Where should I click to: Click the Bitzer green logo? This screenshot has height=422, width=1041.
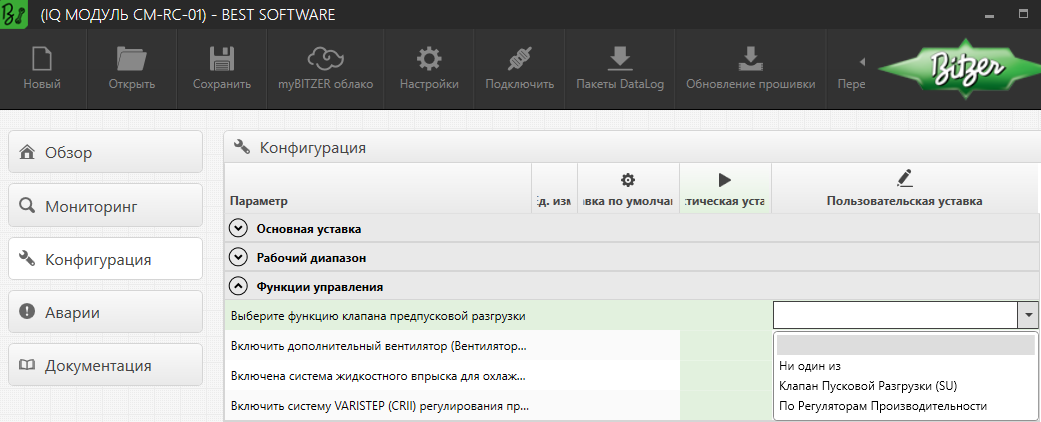click(x=959, y=68)
